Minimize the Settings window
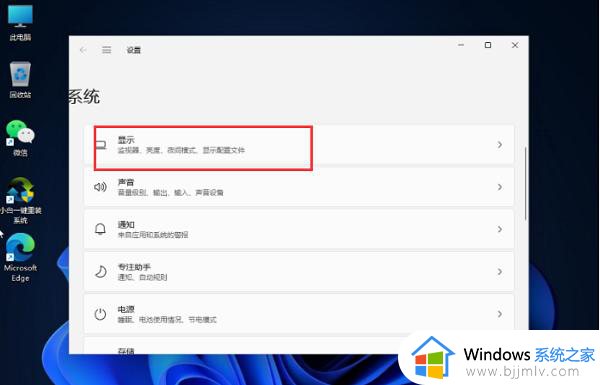 [x=461, y=45]
